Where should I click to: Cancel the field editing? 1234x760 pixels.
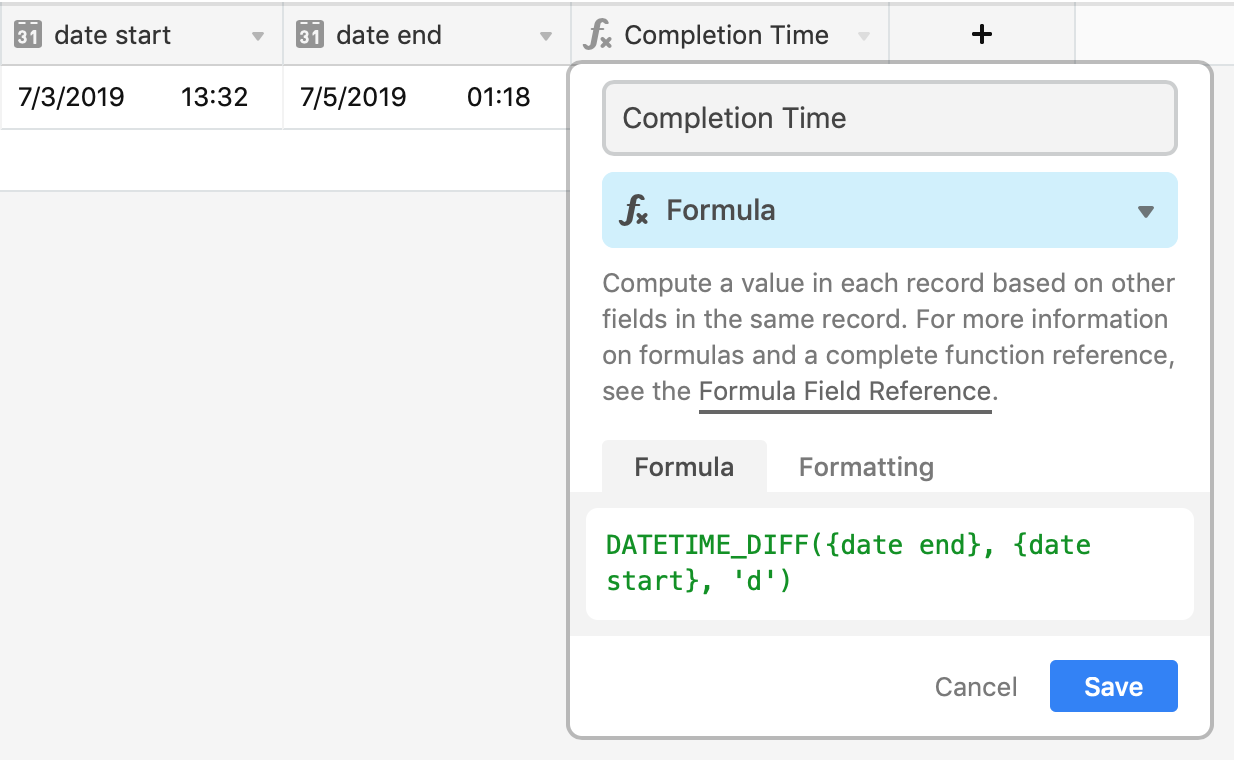click(976, 687)
